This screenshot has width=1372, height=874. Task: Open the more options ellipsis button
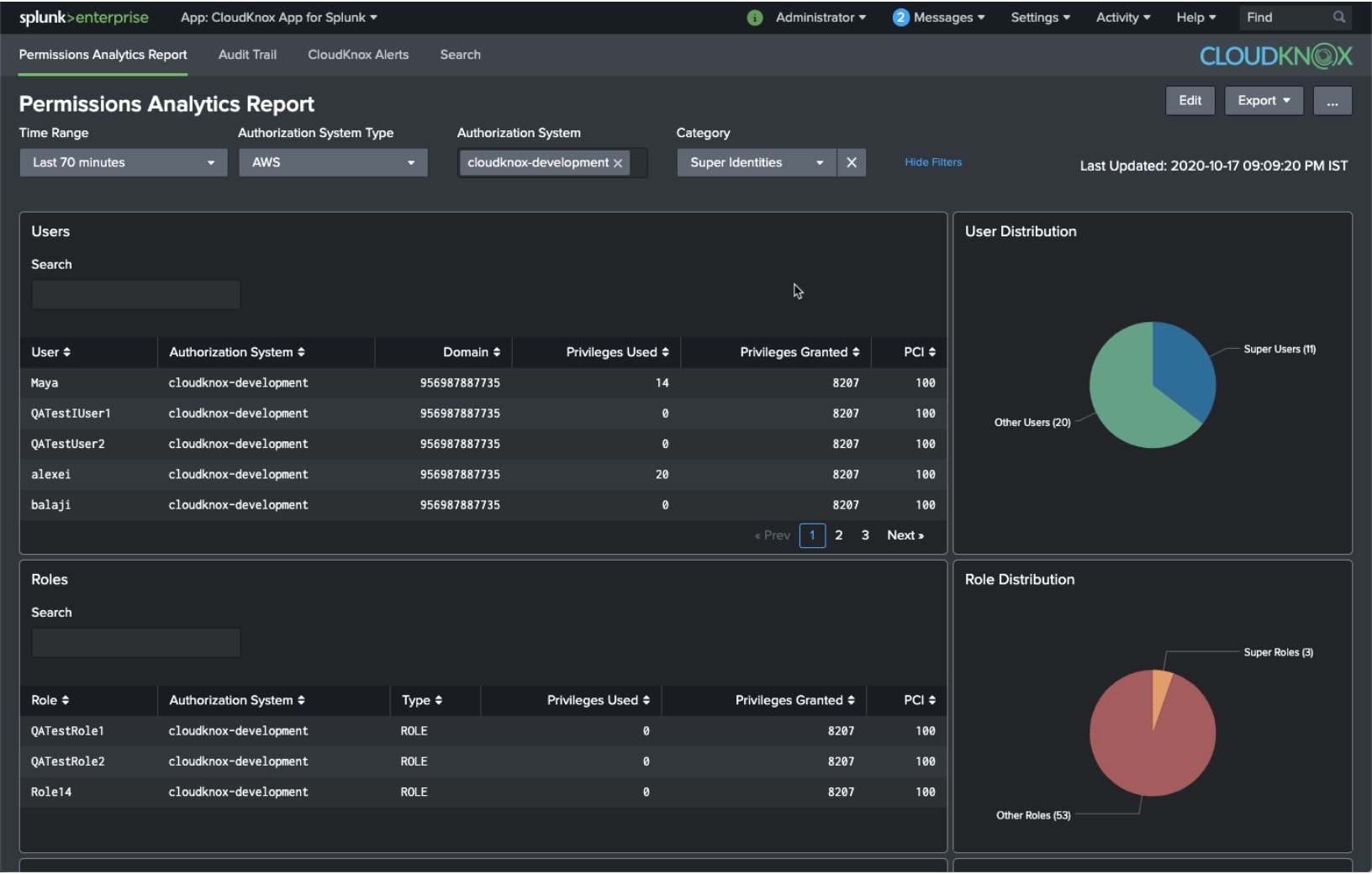point(1332,101)
